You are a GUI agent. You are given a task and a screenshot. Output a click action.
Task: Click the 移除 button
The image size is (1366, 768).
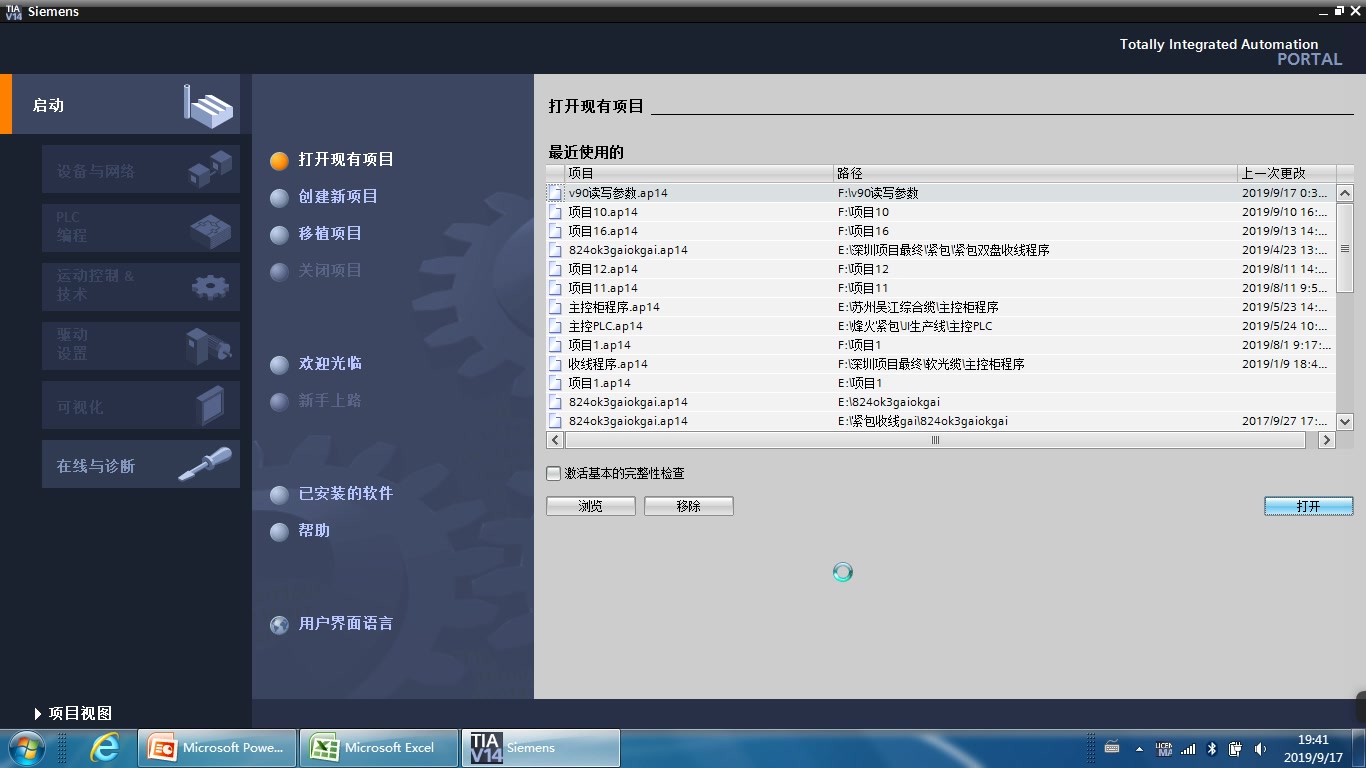point(689,506)
